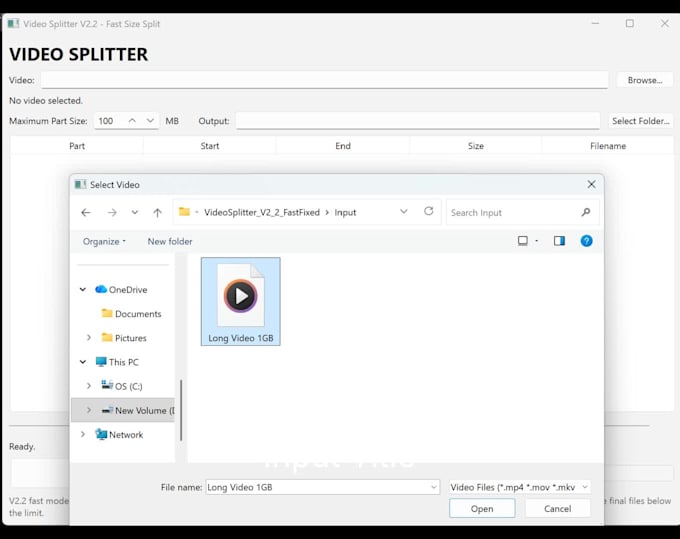Click the Maximum Part Size value 100
The width and height of the screenshot is (680, 539).
coord(106,121)
